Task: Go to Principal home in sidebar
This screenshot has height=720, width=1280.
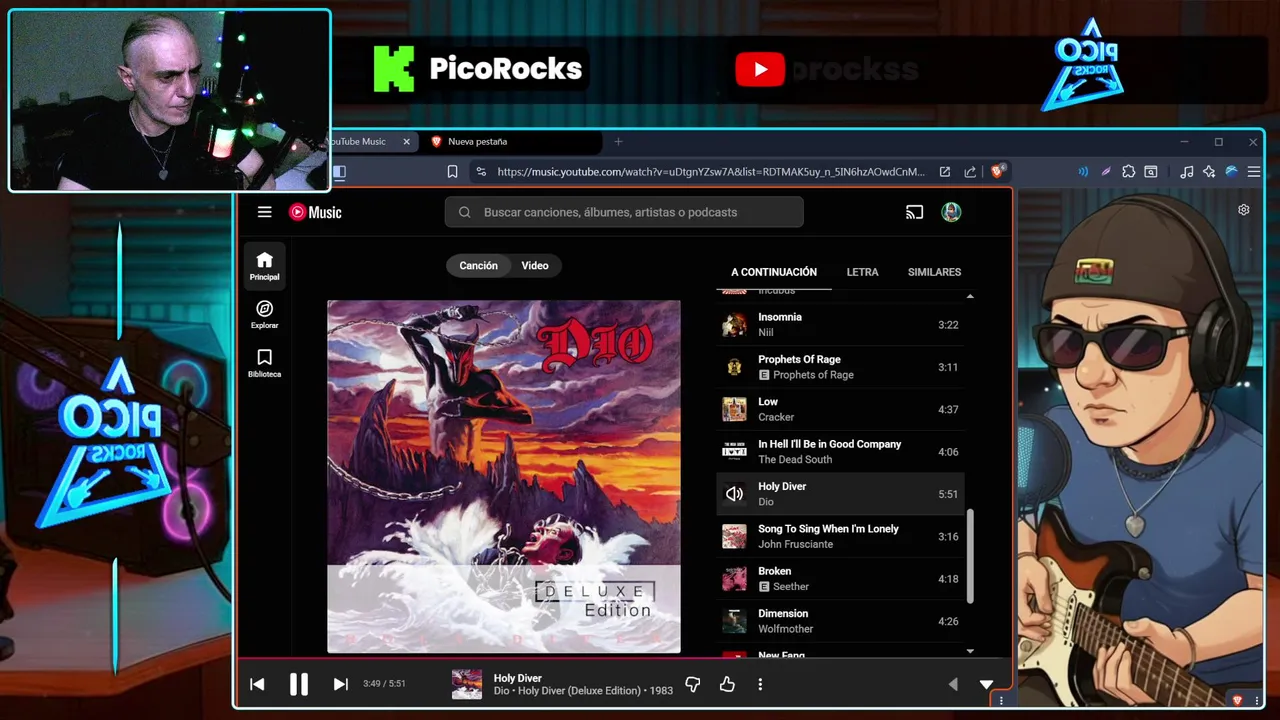Action: pos(264,266)
